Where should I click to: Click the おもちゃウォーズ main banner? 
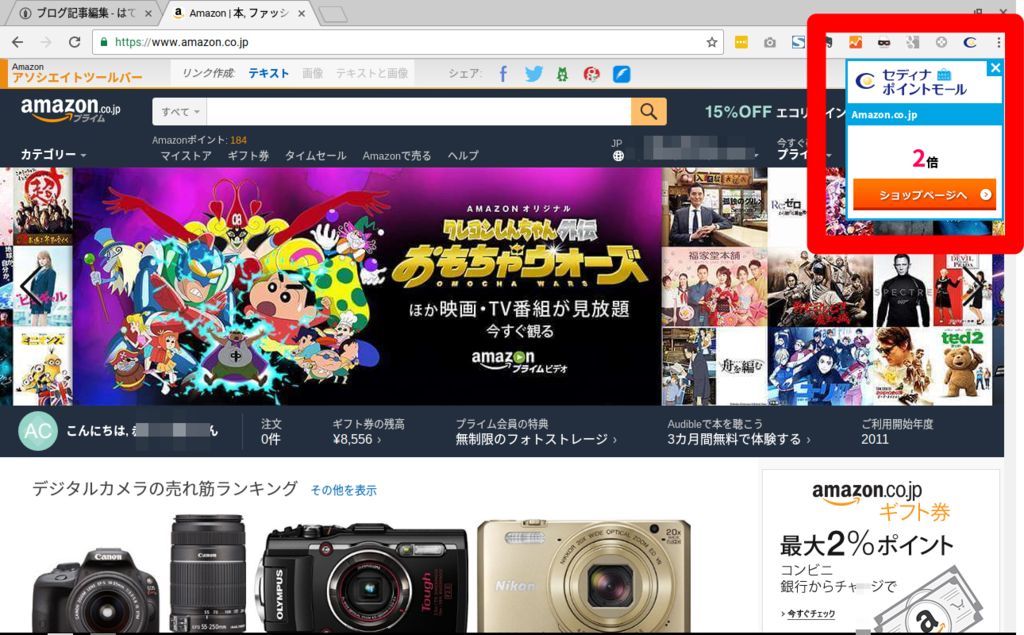[367, 286]
